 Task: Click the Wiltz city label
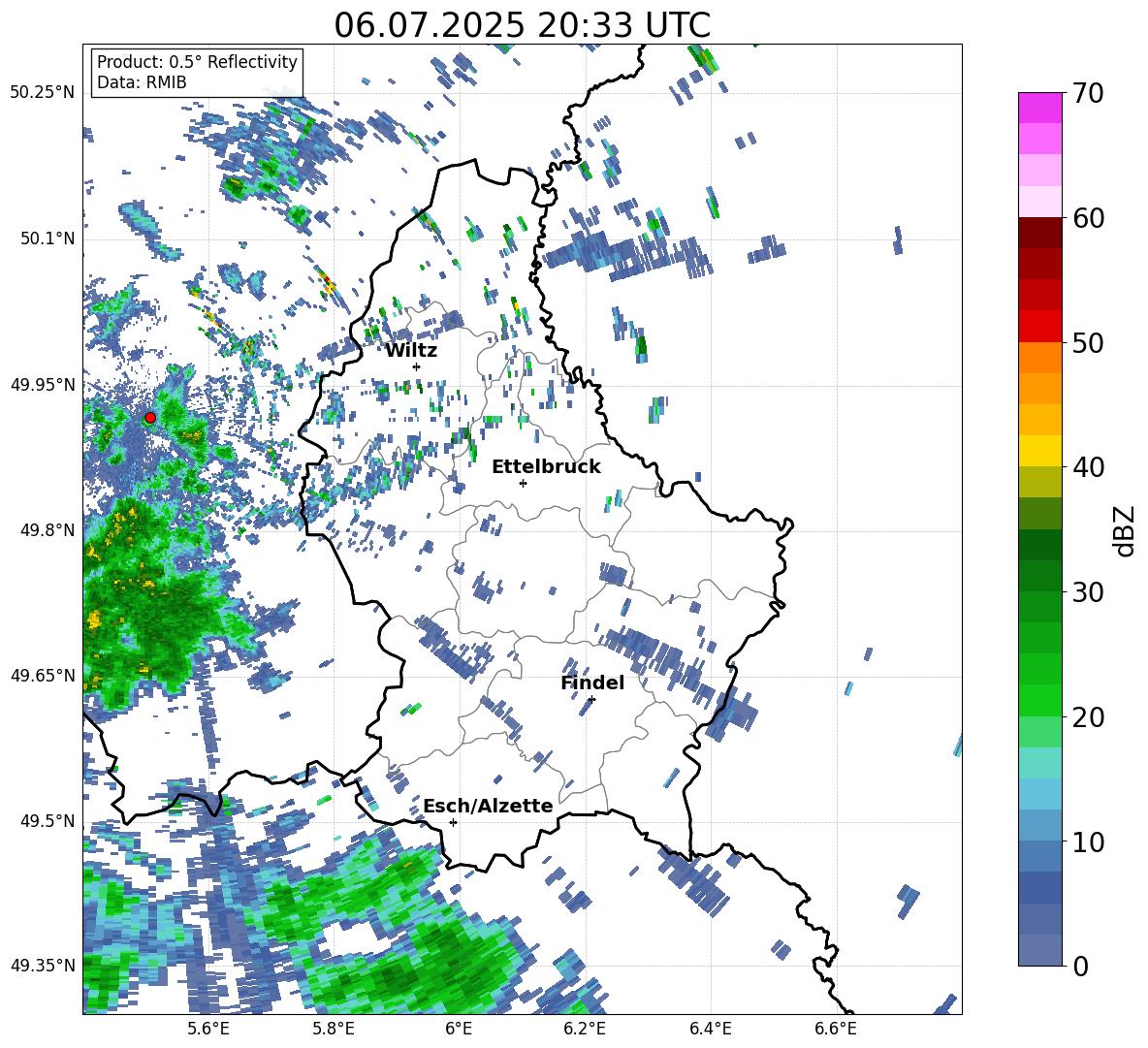pos(411,351)
